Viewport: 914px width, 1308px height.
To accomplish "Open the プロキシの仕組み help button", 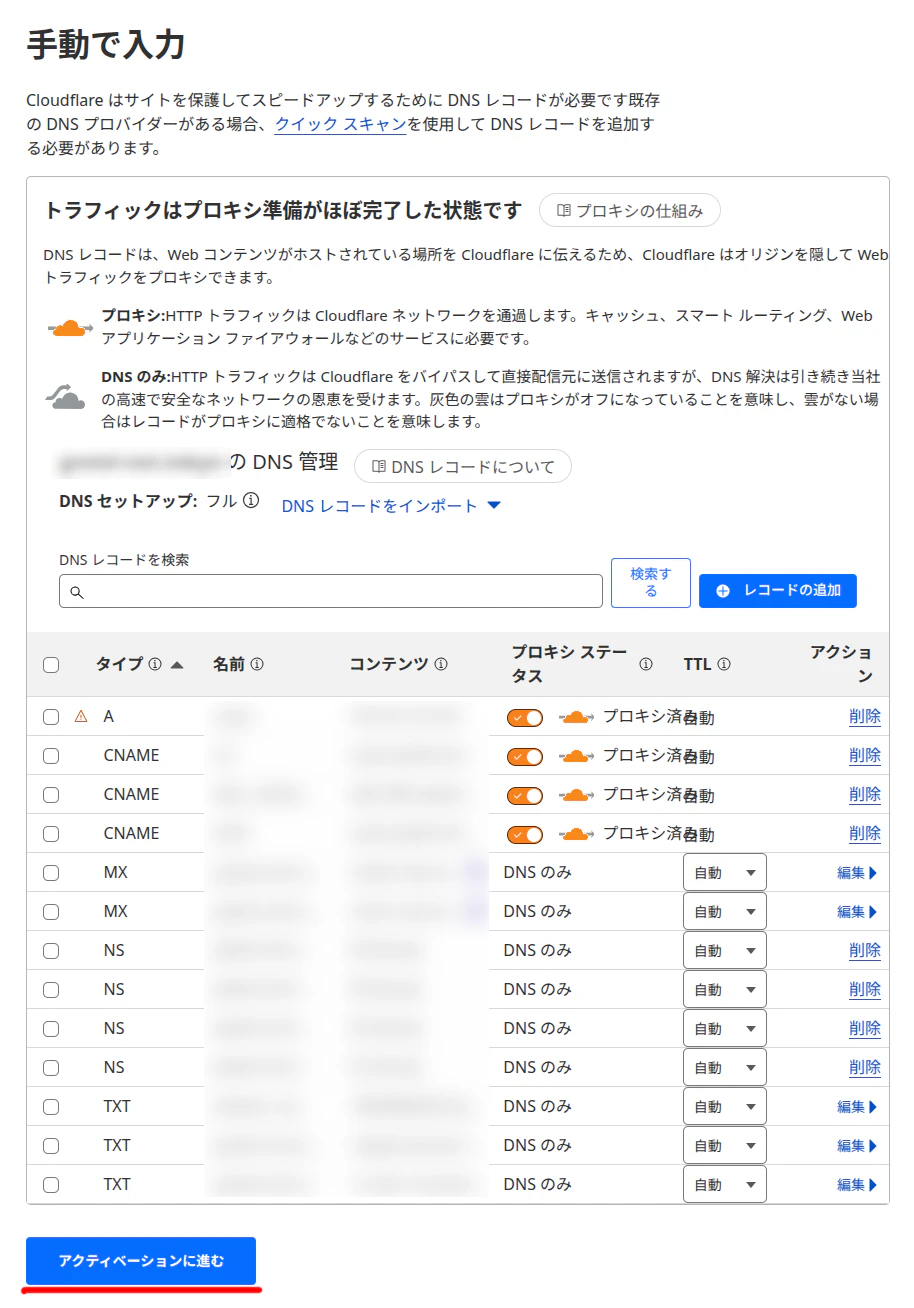I will (630, 211).
